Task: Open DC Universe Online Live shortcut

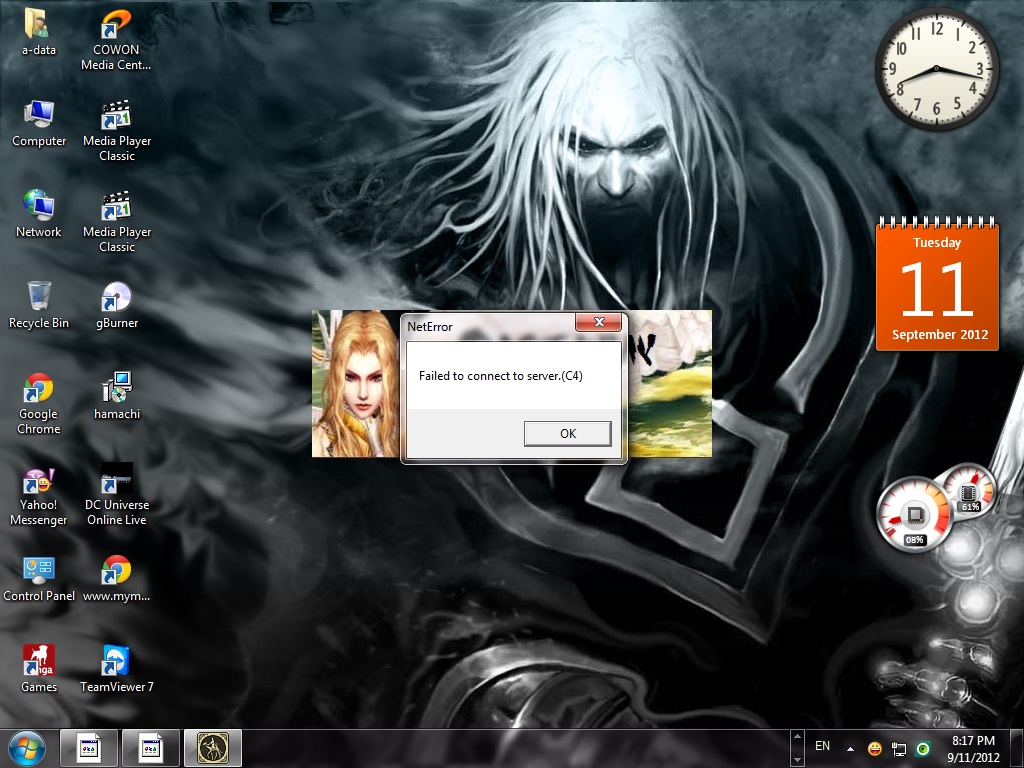Action: coord(117,481)
